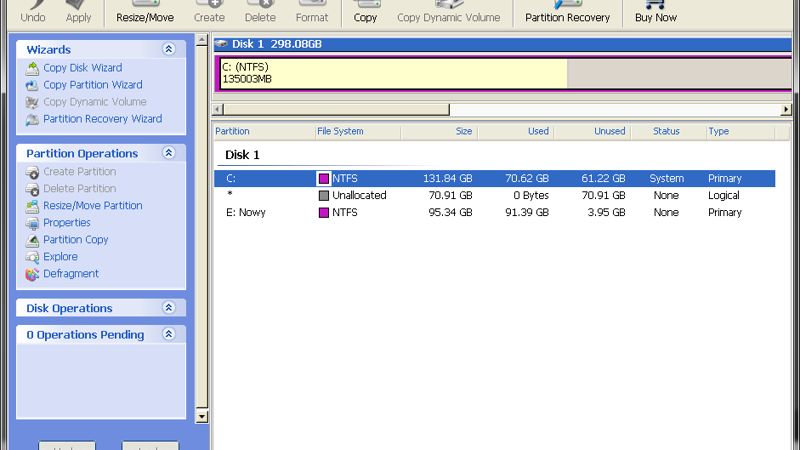Select the Explore operation
Image resolution: width=800 pixels, height=450 pixels.
point(60,256)
